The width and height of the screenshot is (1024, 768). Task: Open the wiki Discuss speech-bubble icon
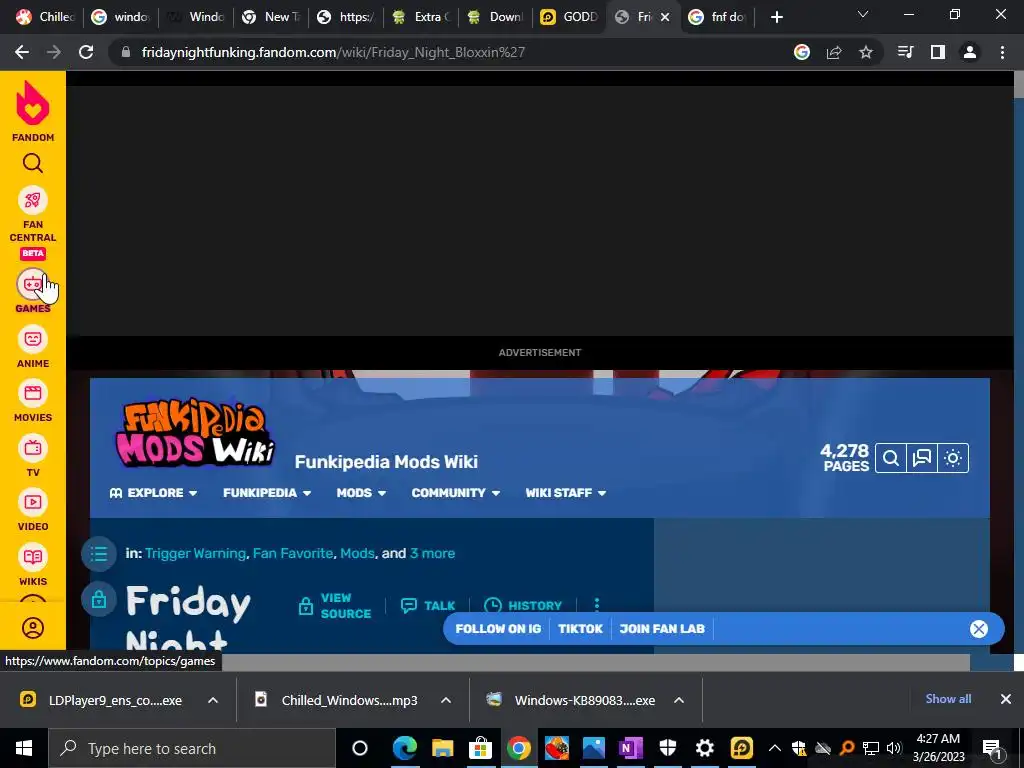[x=921, y=458]
